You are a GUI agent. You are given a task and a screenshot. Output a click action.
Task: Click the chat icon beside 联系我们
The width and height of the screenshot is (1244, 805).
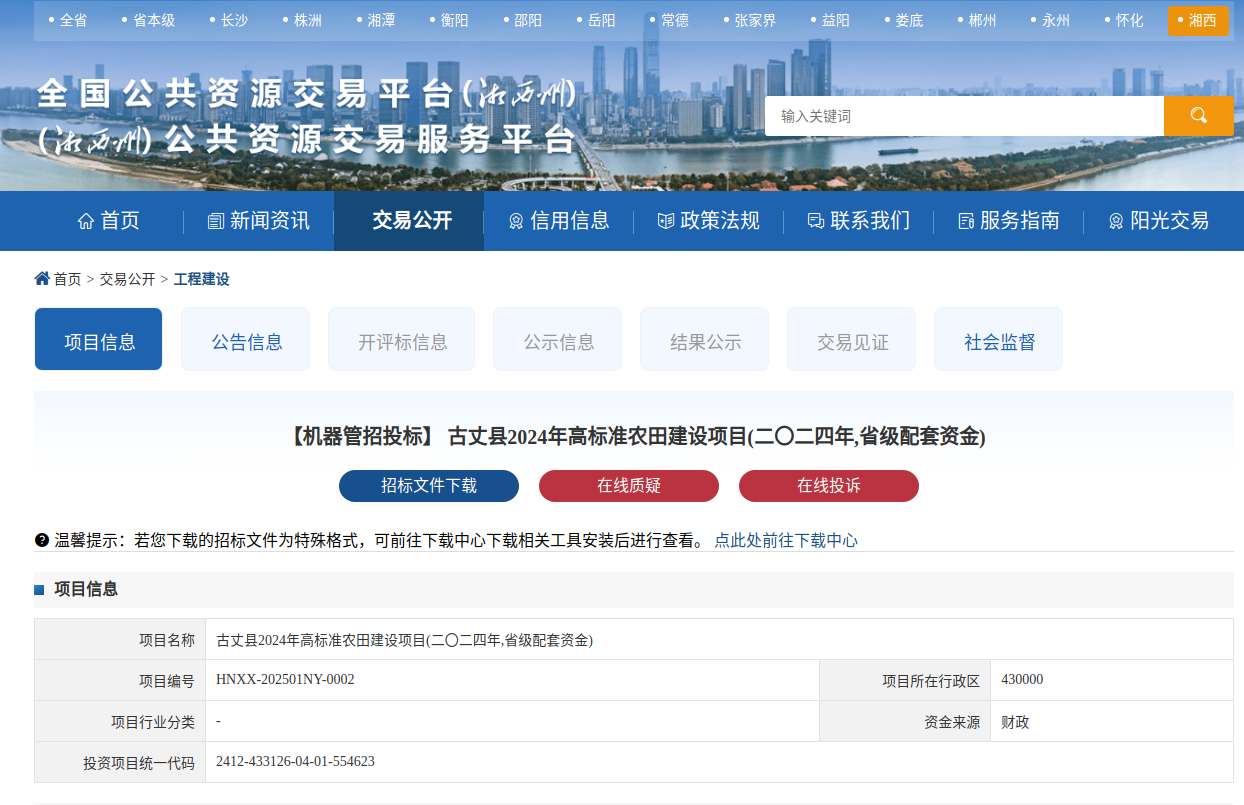point(816,221)
